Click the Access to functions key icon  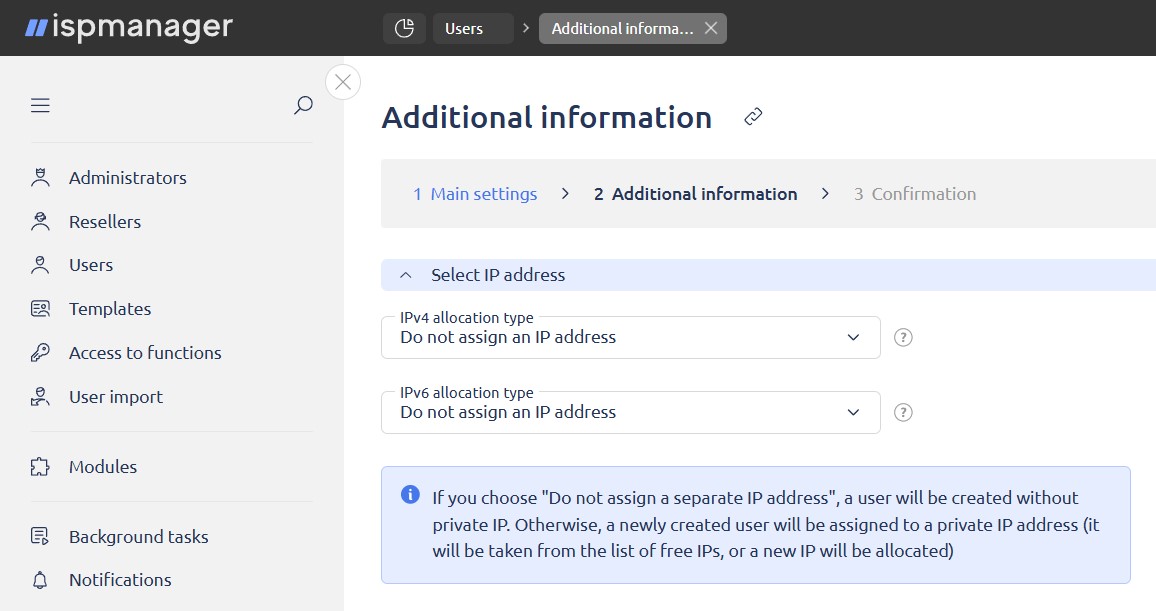(41, 353)
